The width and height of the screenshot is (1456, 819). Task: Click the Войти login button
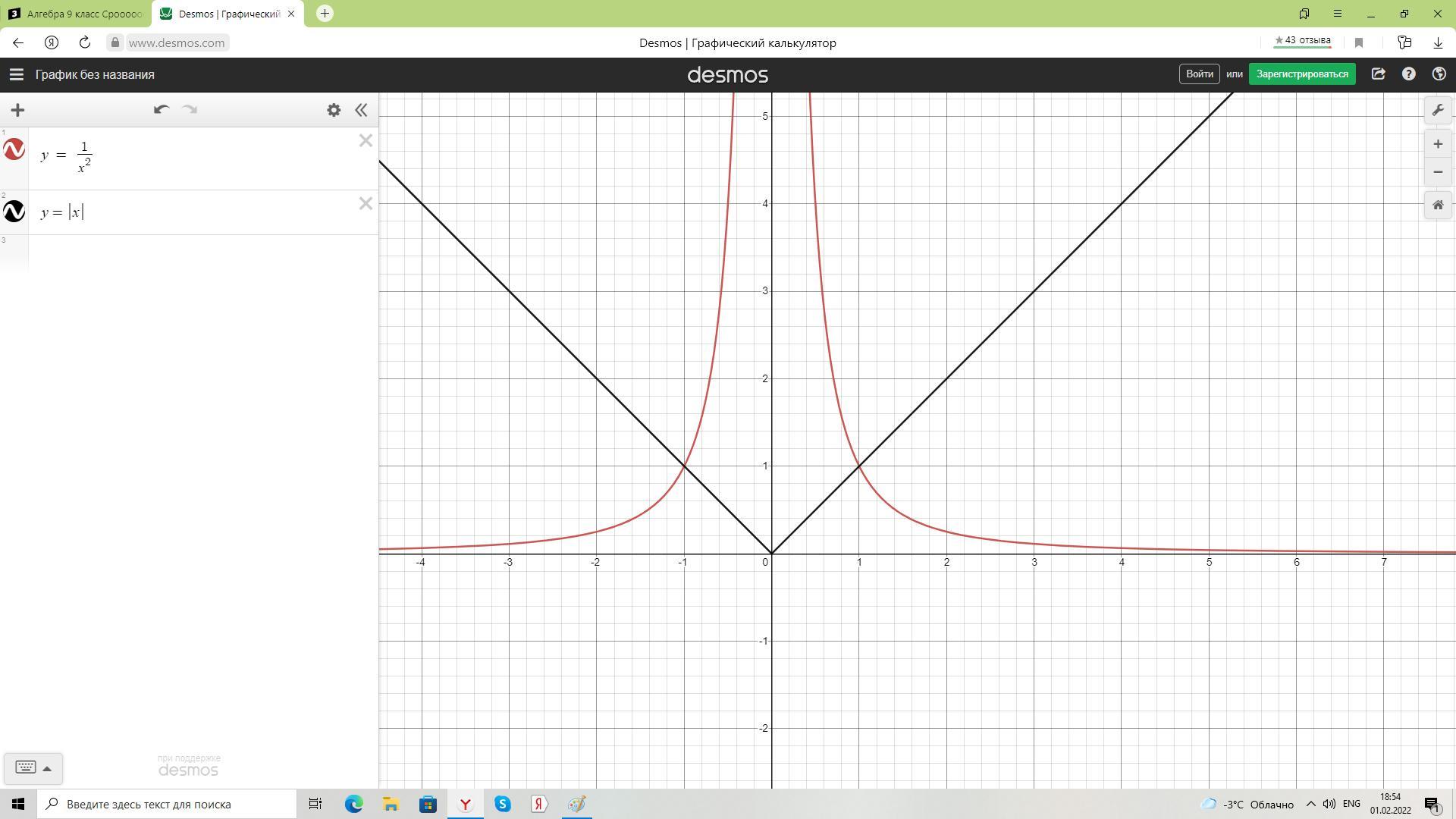(x=1199, y=74)
